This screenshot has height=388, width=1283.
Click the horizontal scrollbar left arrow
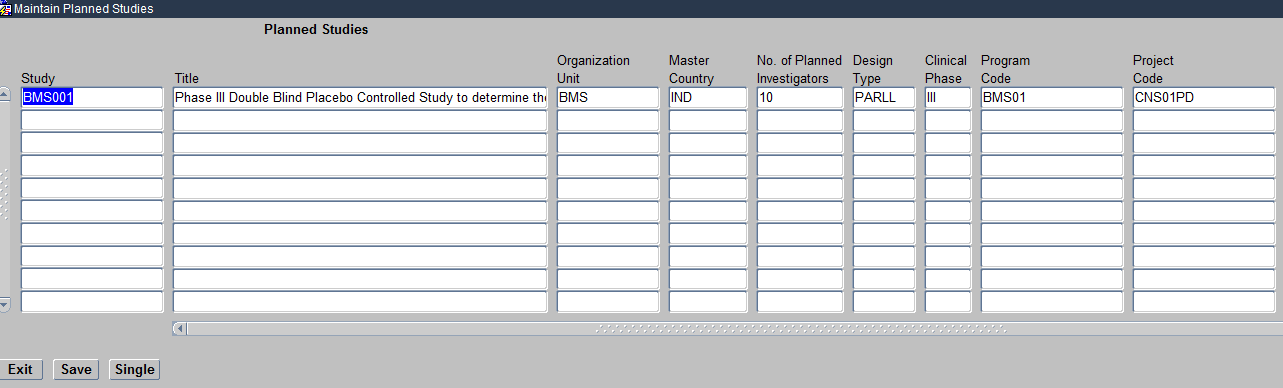pos(179,328)
